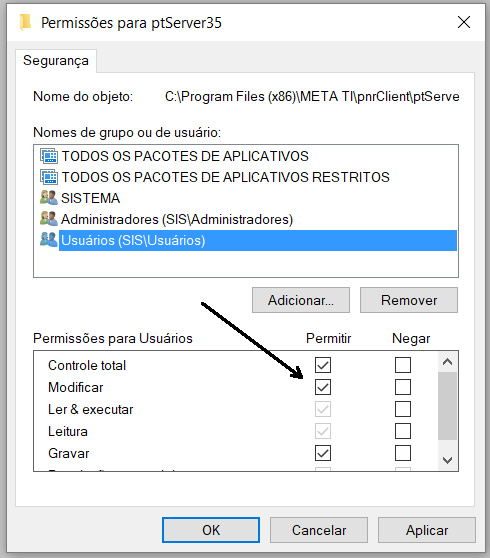Toggle Permitir checkbox for Controle total
Screen dimensions: 490x558
323,365
